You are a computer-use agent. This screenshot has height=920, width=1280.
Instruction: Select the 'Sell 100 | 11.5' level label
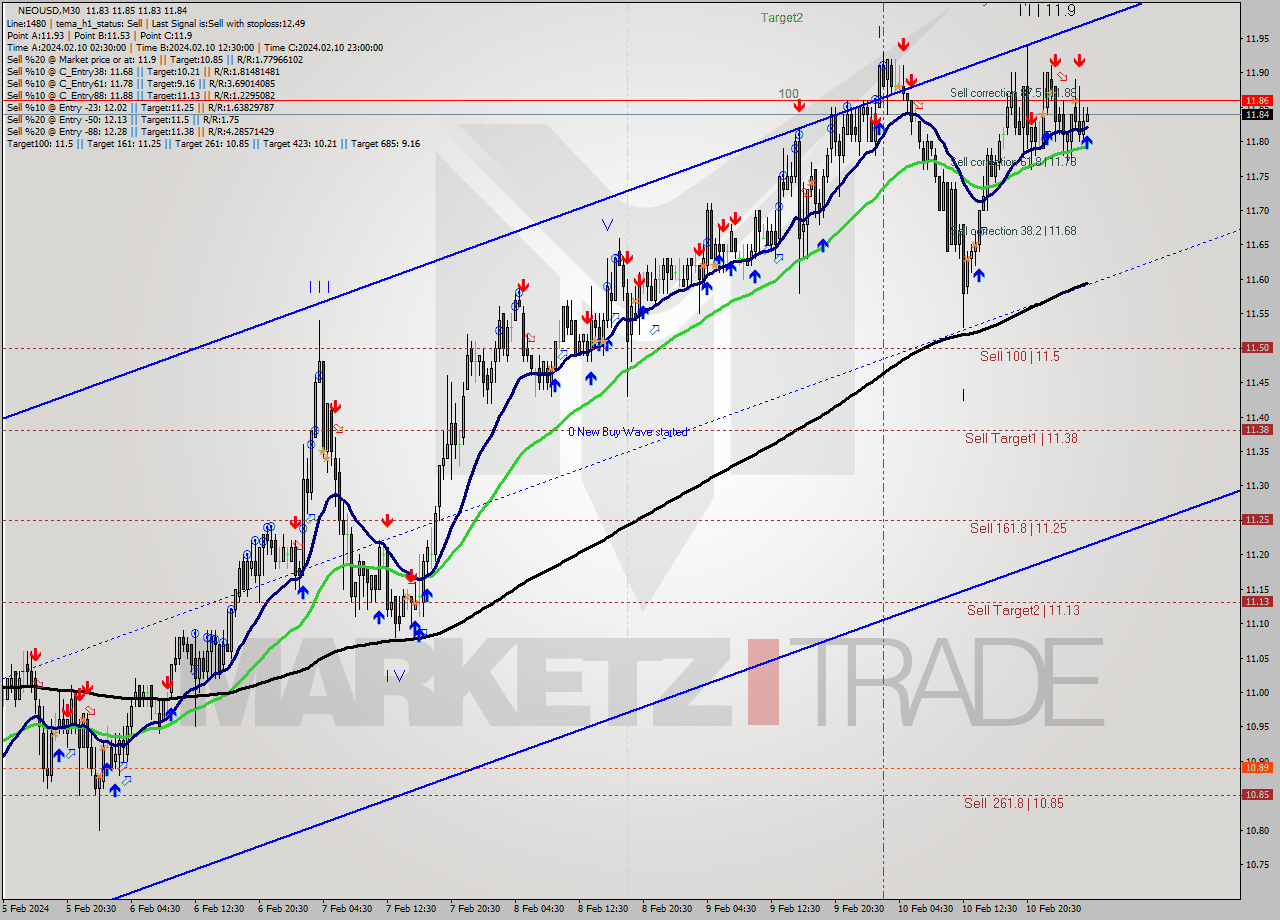1019,356
